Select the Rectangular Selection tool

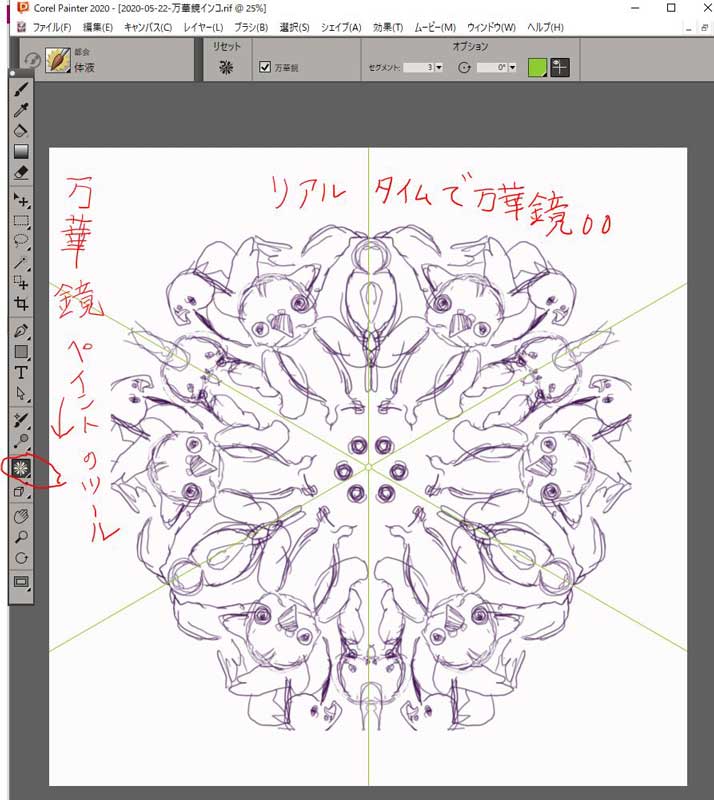tap(20, 221)
